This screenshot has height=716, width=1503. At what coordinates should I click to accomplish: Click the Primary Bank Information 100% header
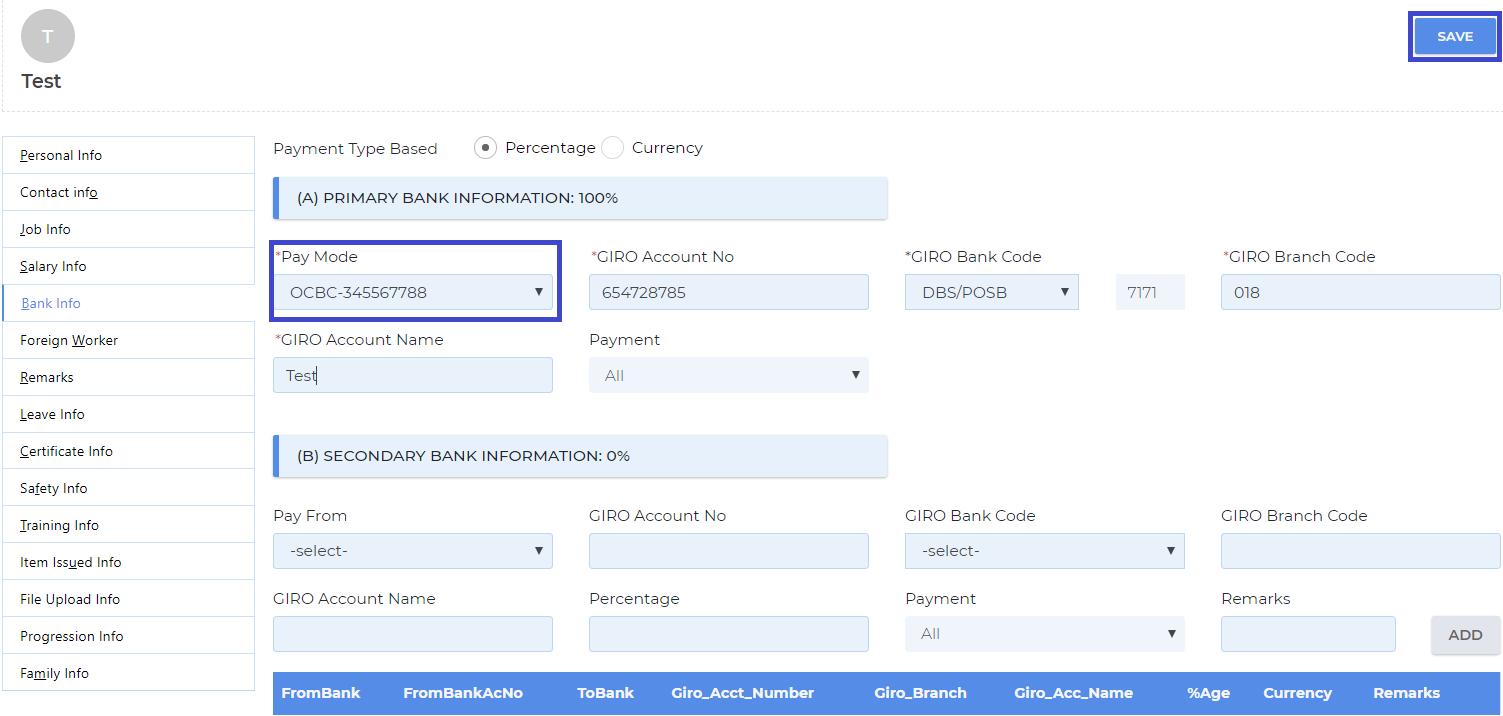click(580, 198)
